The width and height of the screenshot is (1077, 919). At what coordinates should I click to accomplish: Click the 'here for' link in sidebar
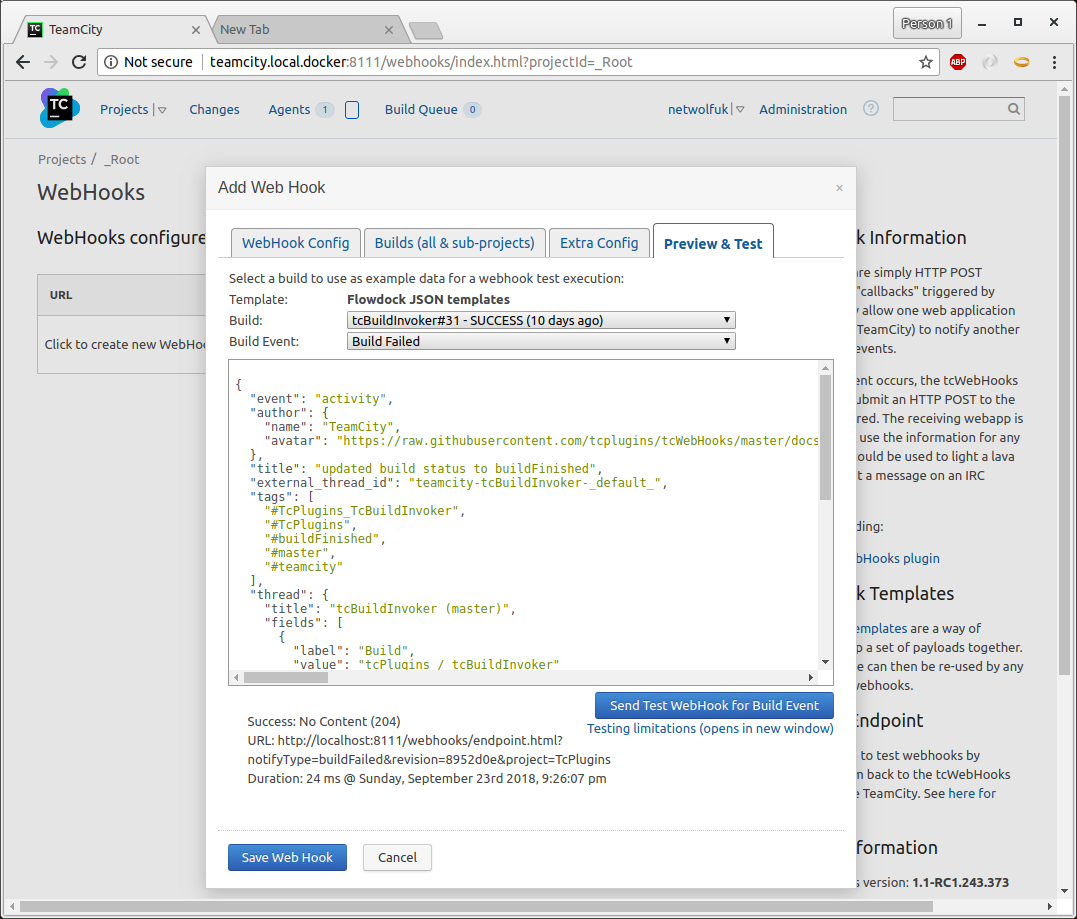(x=972, y=793)
